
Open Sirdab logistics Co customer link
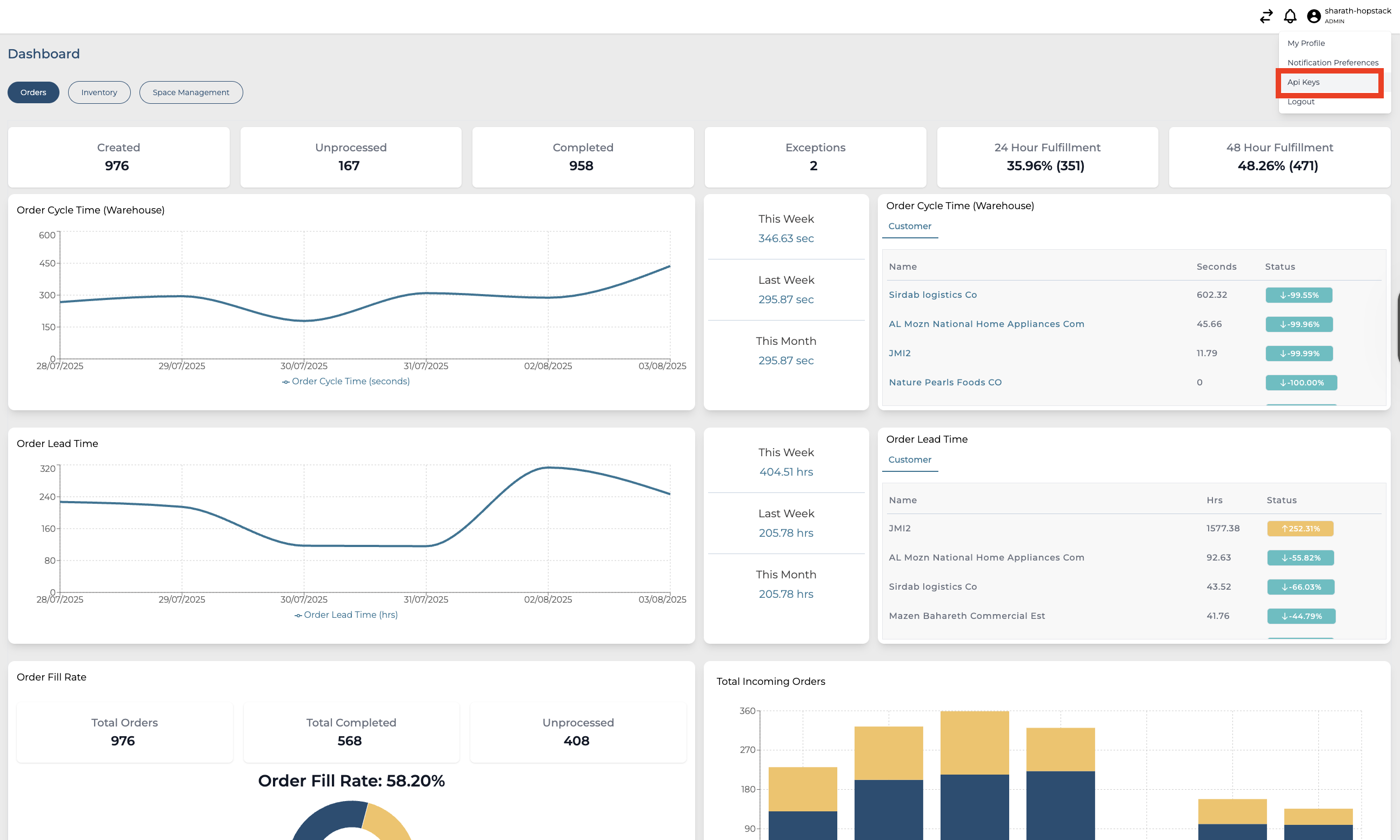click(x=932, y=295)
